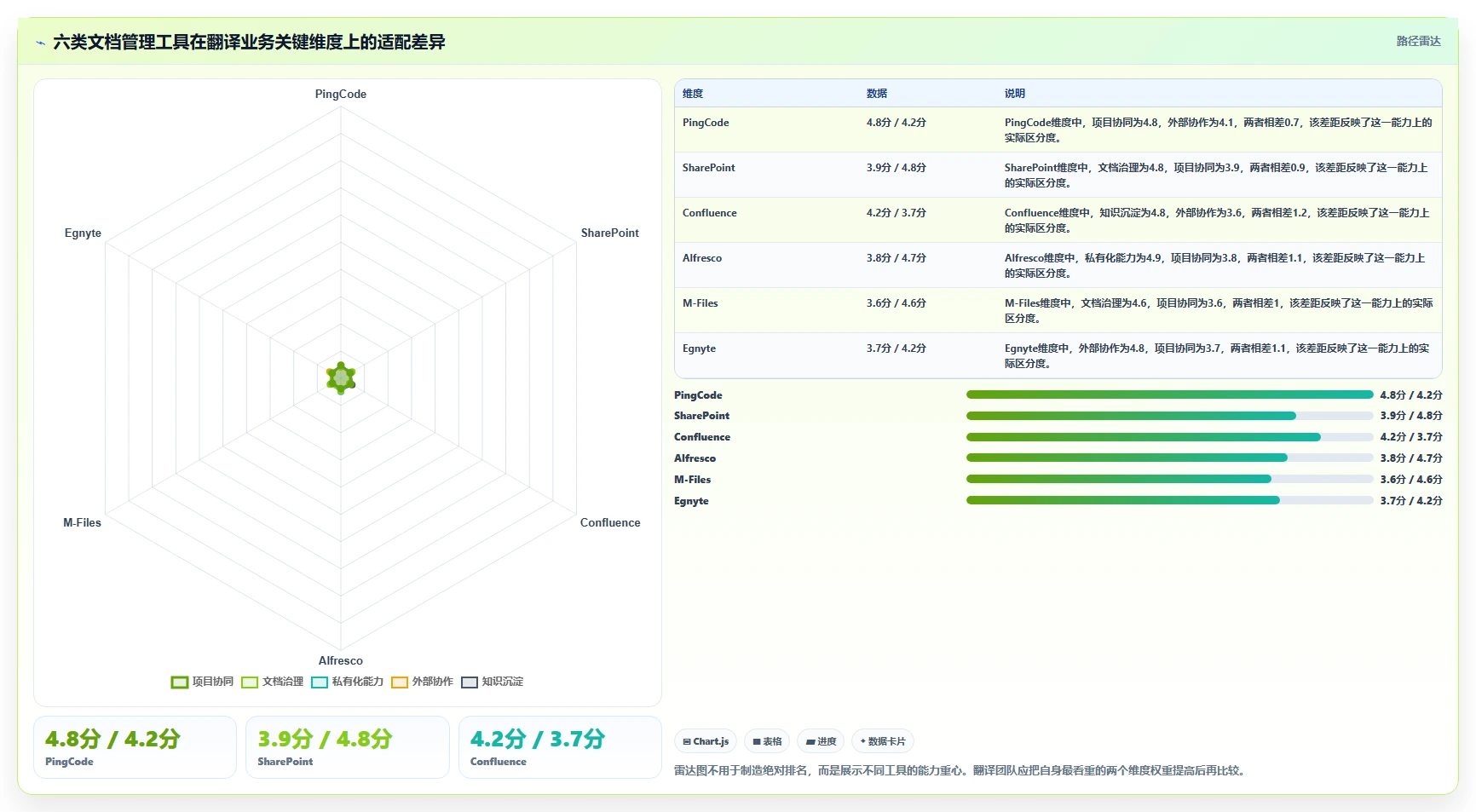Click the 表格 tag chip
The width and height of the screenshot is (1476, 812).
click(767, 741)
